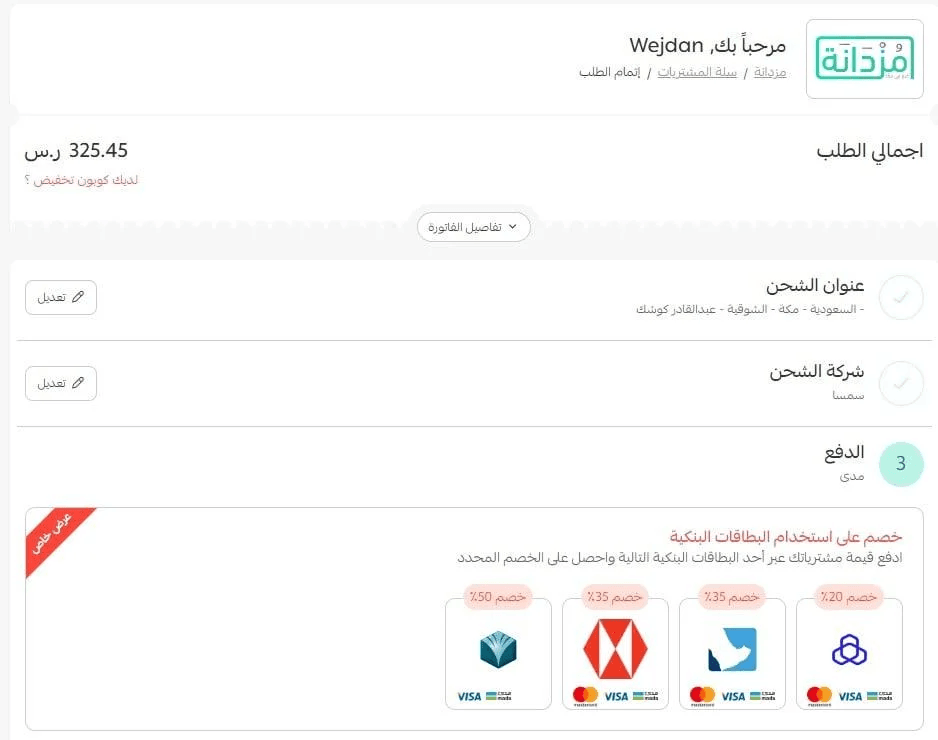Image resolution: width=938 pixels, height=740 pixels.
Task: Open the مزدانة breadcrumb link
Action: pos(770,72)
